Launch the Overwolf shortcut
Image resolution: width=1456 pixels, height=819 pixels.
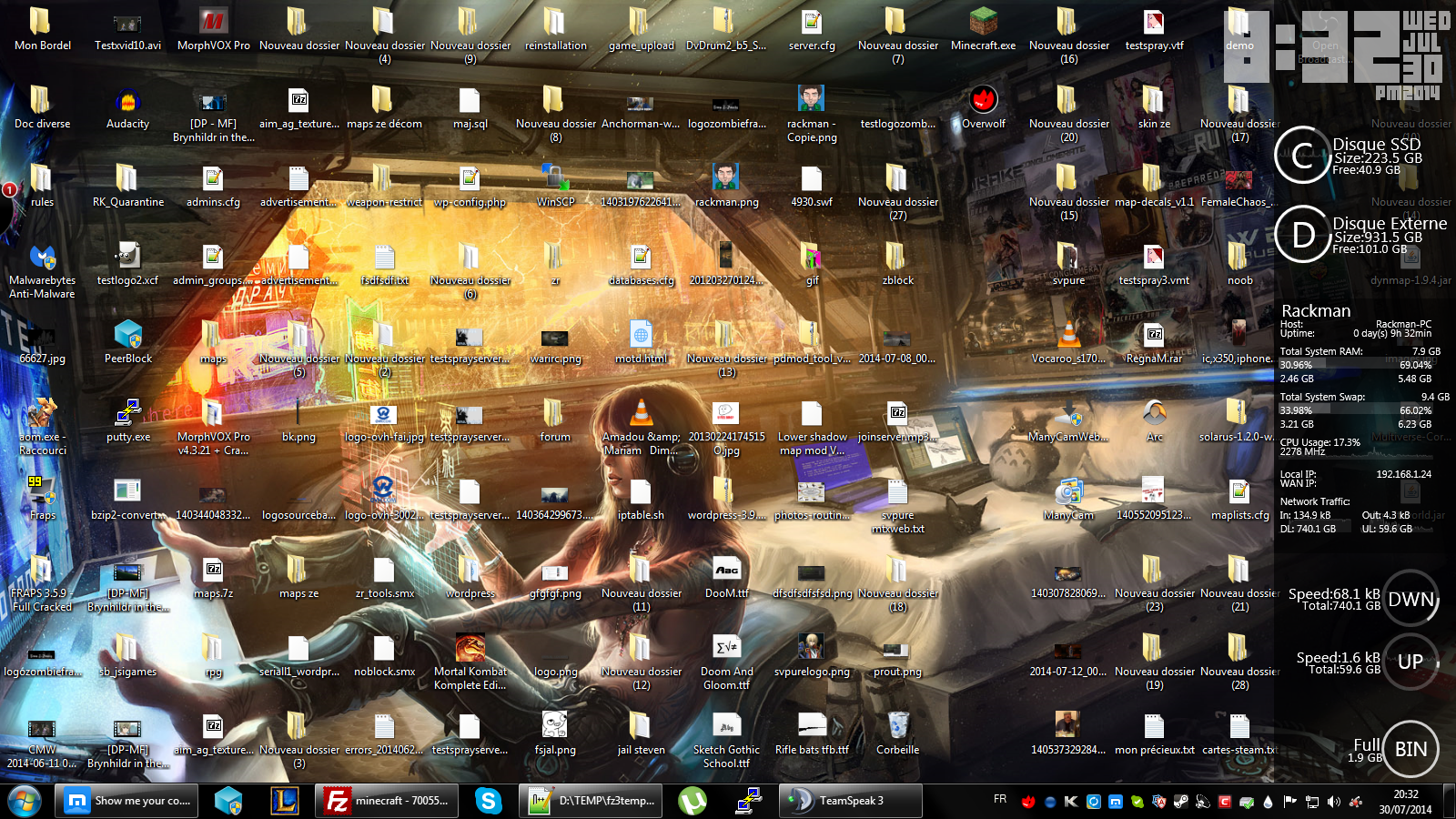click(x=983, y=109)
